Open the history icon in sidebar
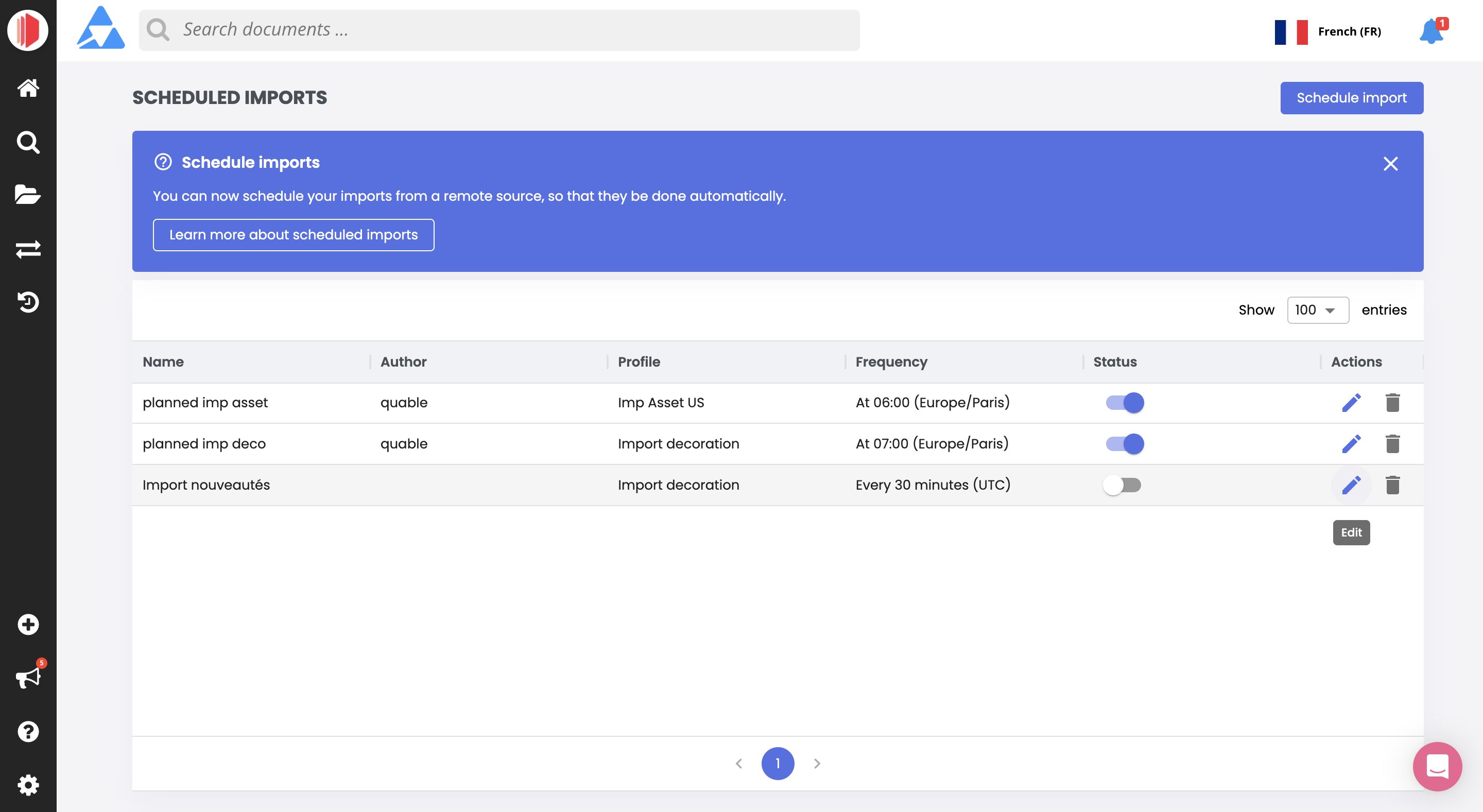Screen dimensions: 1483x812 click(28, 302)
